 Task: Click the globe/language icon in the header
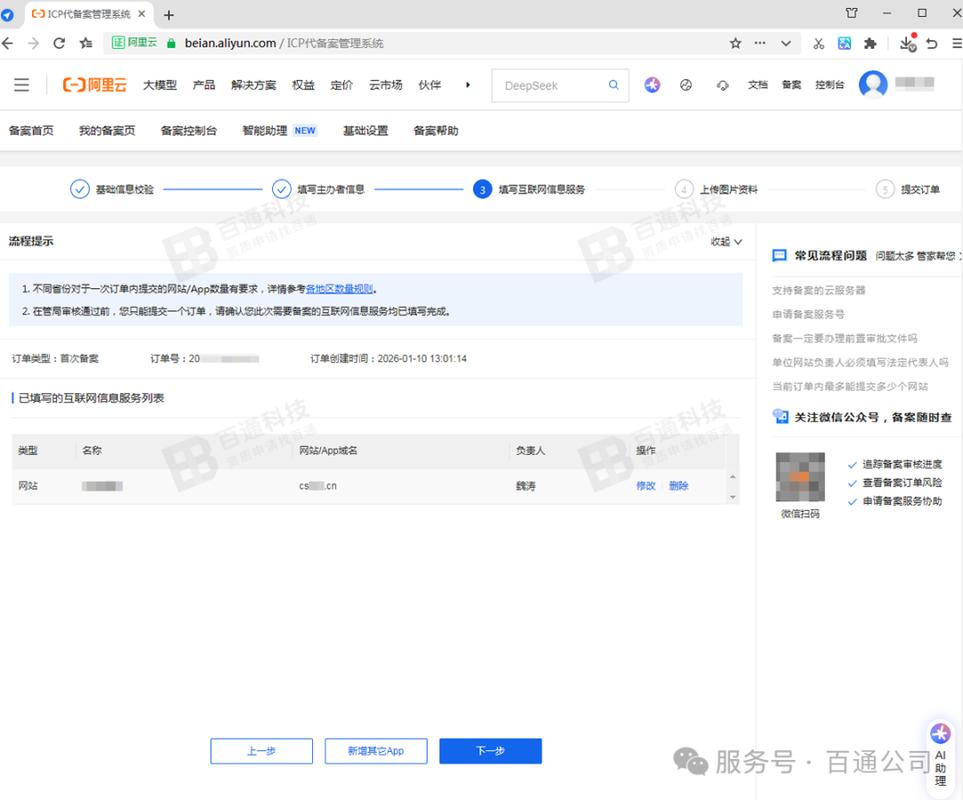(686, 85)
